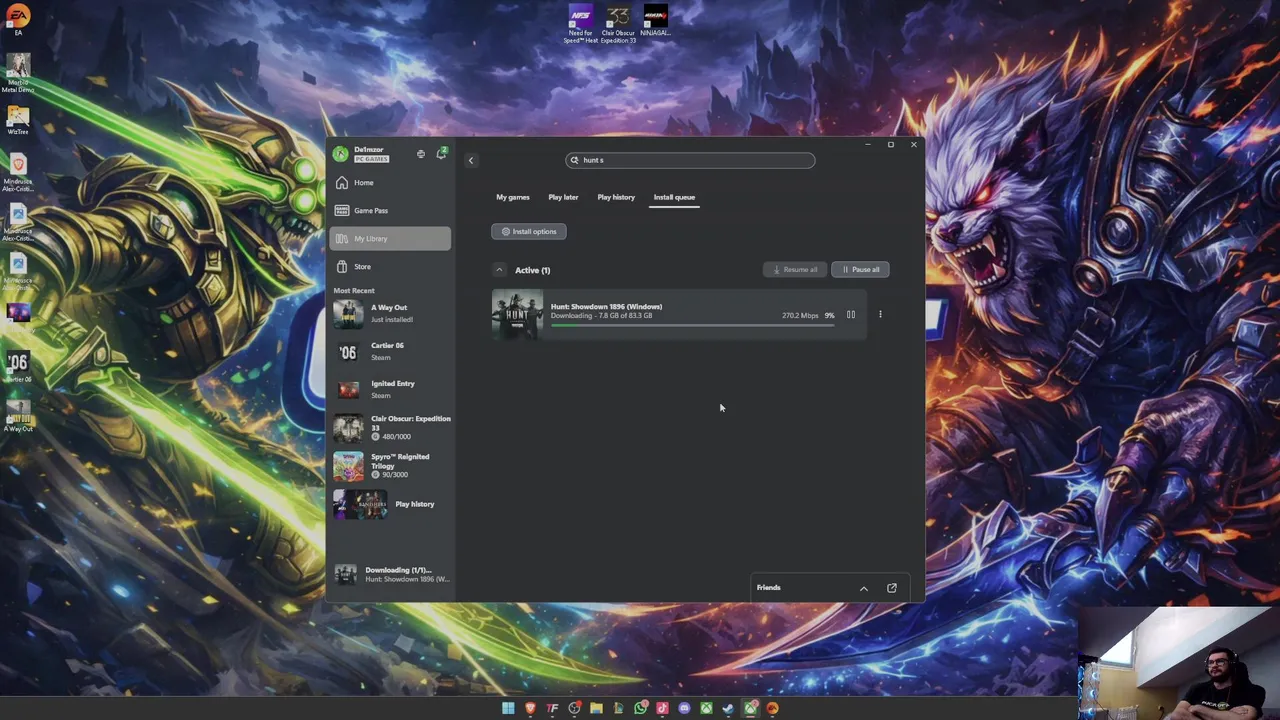The height and width of the screenshot is (720, 1280).
Task: Switch to the My games tab
Action: (x=513, y=197)
